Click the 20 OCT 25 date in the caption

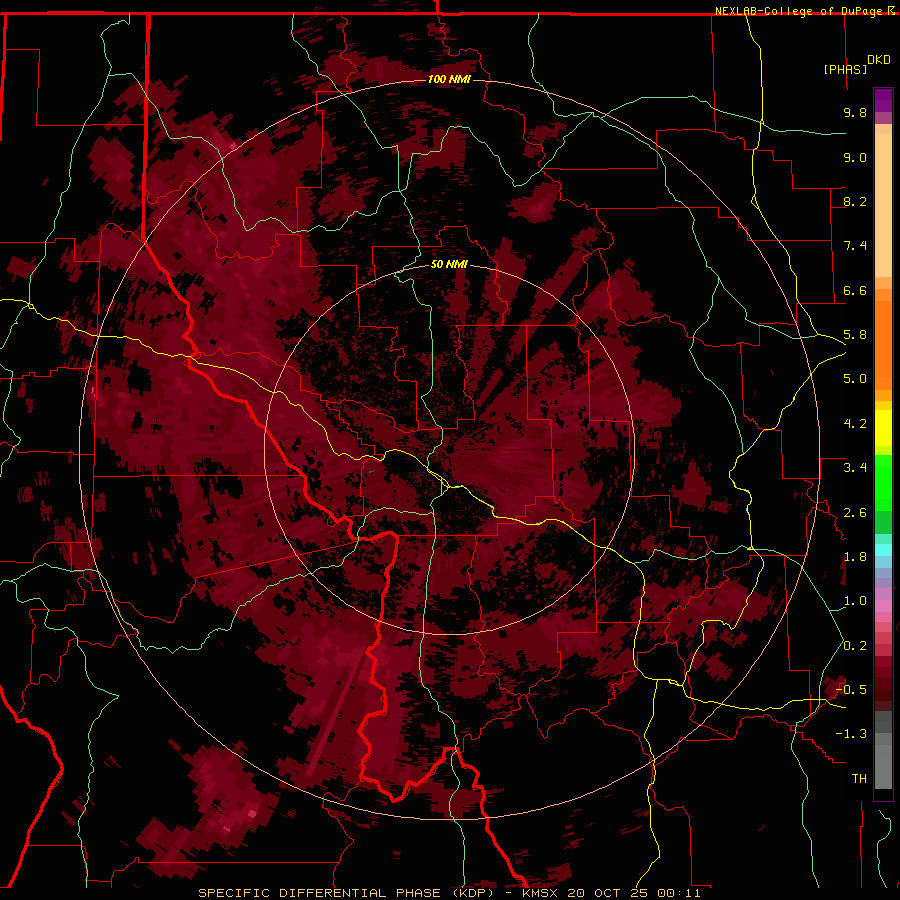click(608, 893)
